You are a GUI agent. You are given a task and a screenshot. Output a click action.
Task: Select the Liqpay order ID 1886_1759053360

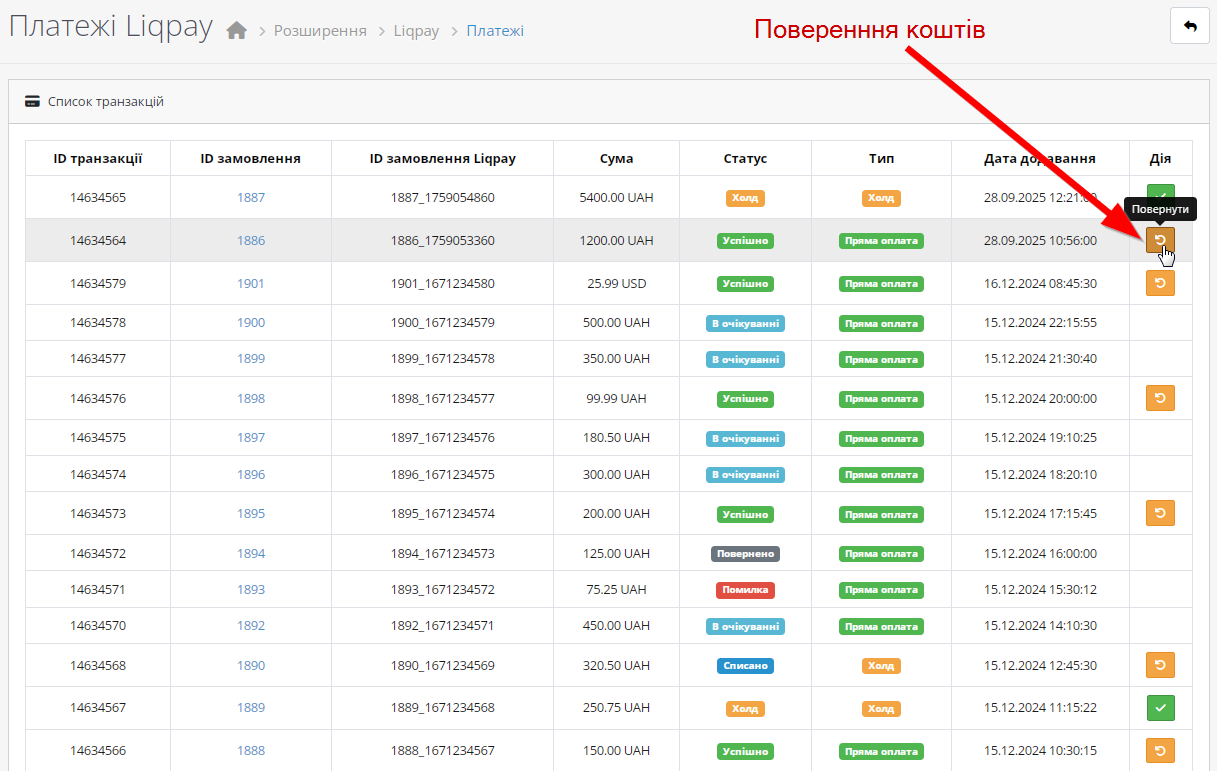442,240
